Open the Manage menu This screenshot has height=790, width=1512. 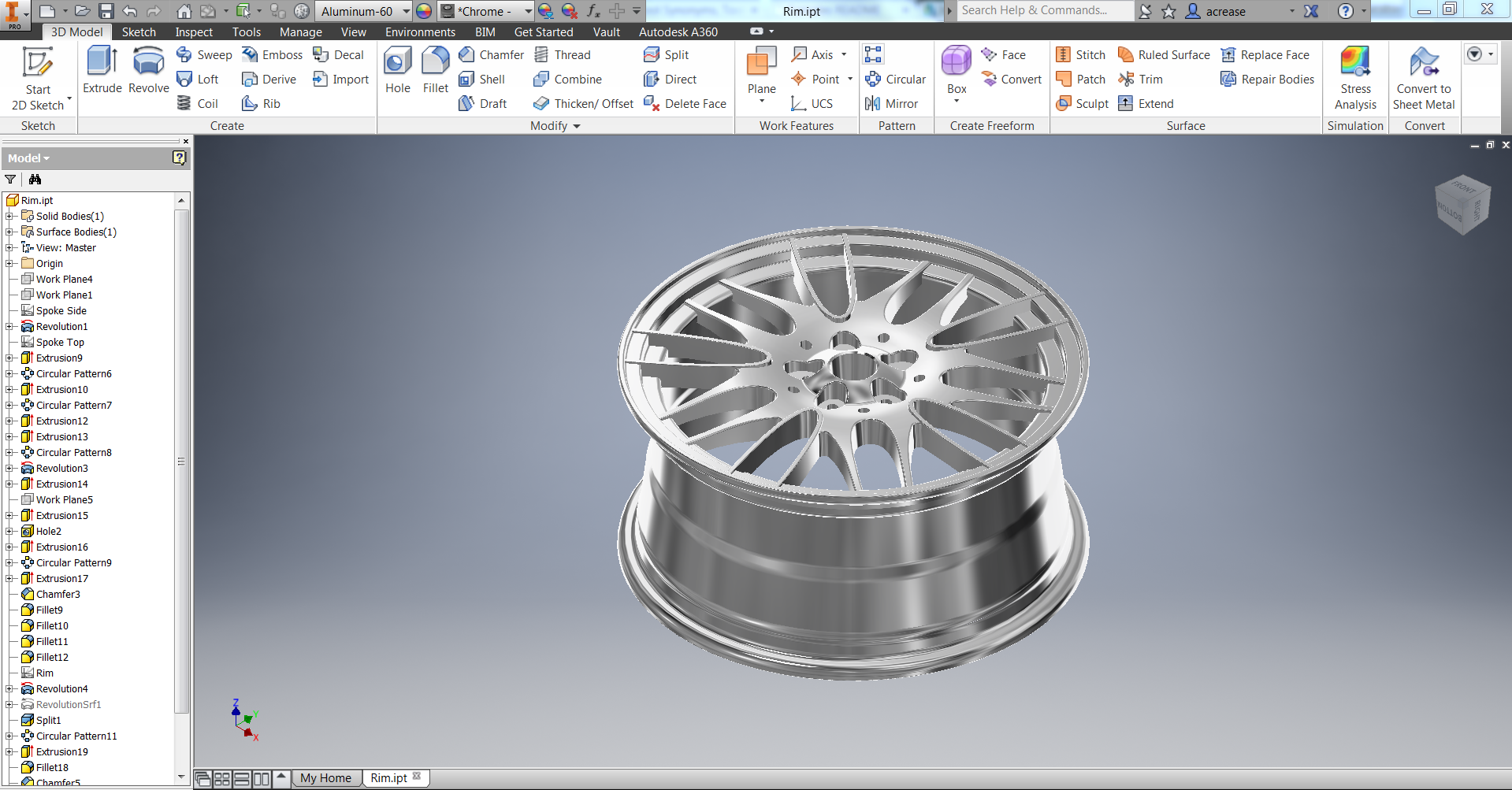point(300,32)
